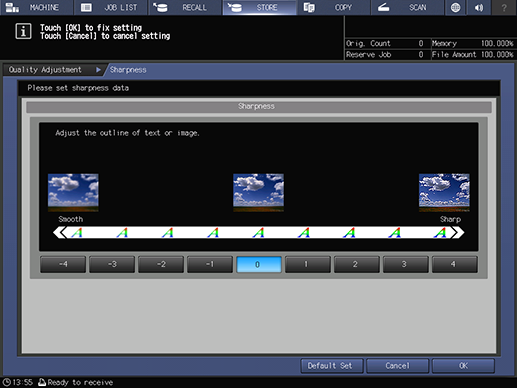The image size is (517, 388).
Task: Set sharpness level to 4
Action: point(455,264)
